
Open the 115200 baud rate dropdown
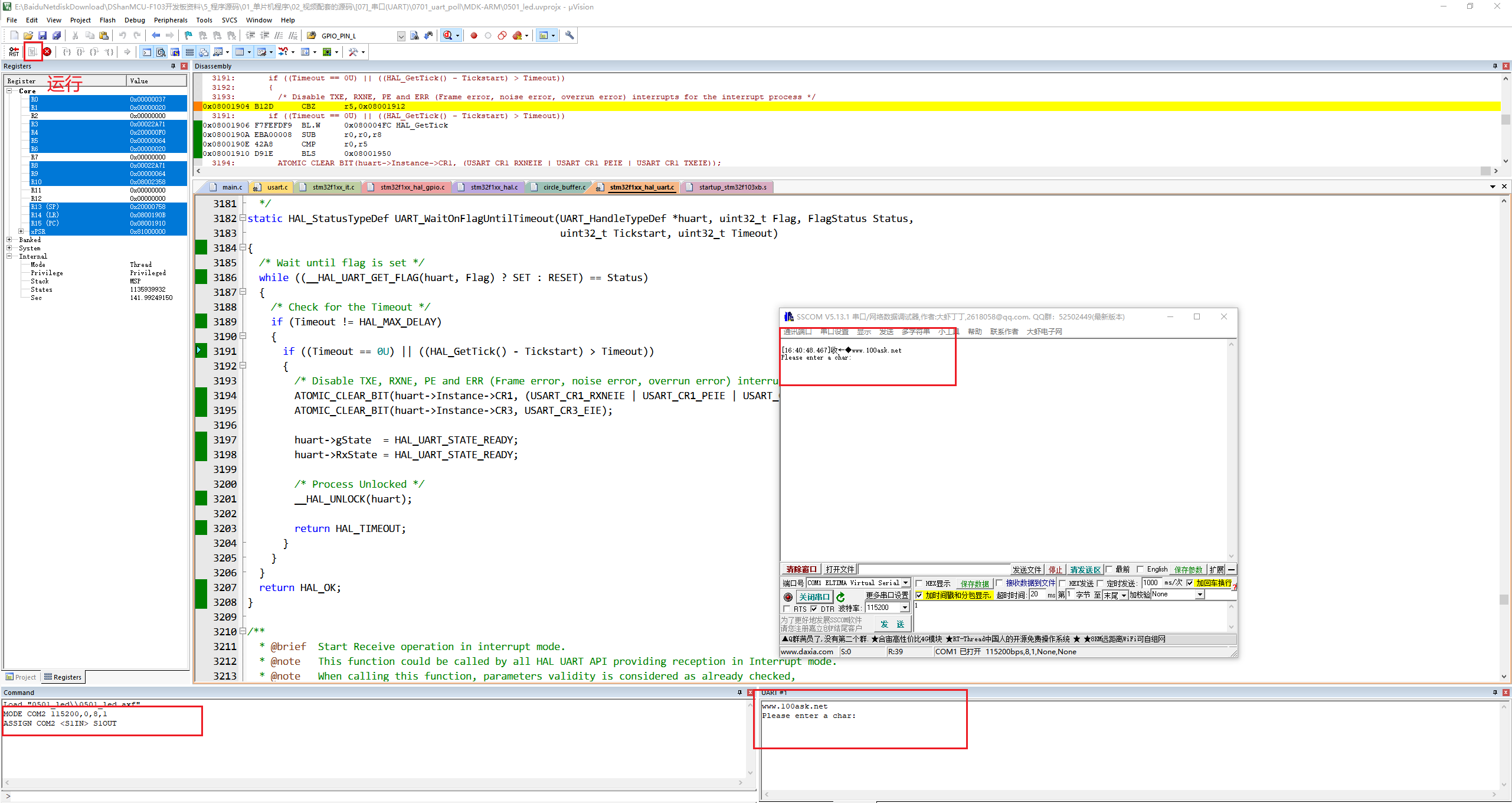905,608
